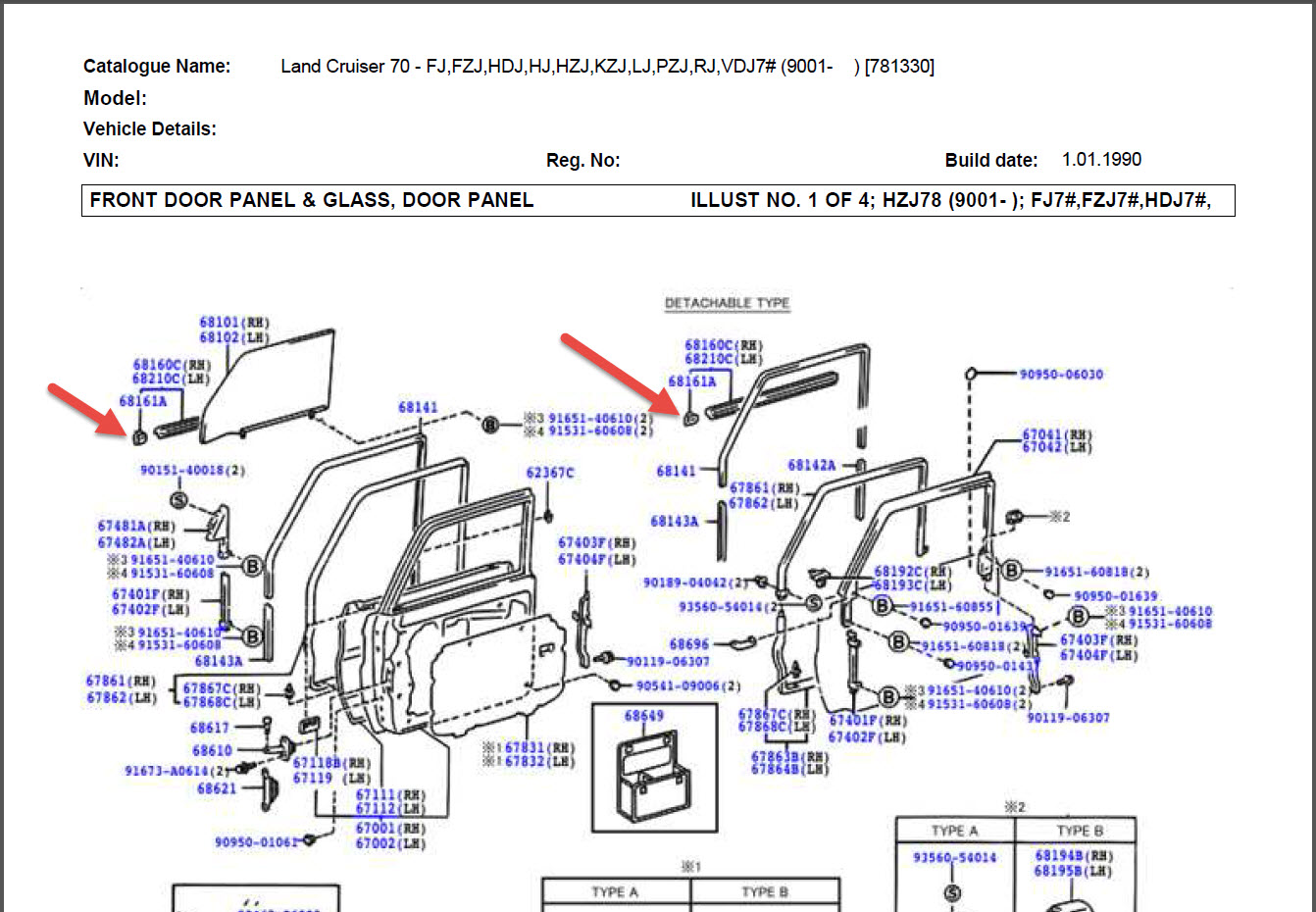Click the "Catalogue Name:" label
Screen dimensions: 1316x912
coord(157,67)
